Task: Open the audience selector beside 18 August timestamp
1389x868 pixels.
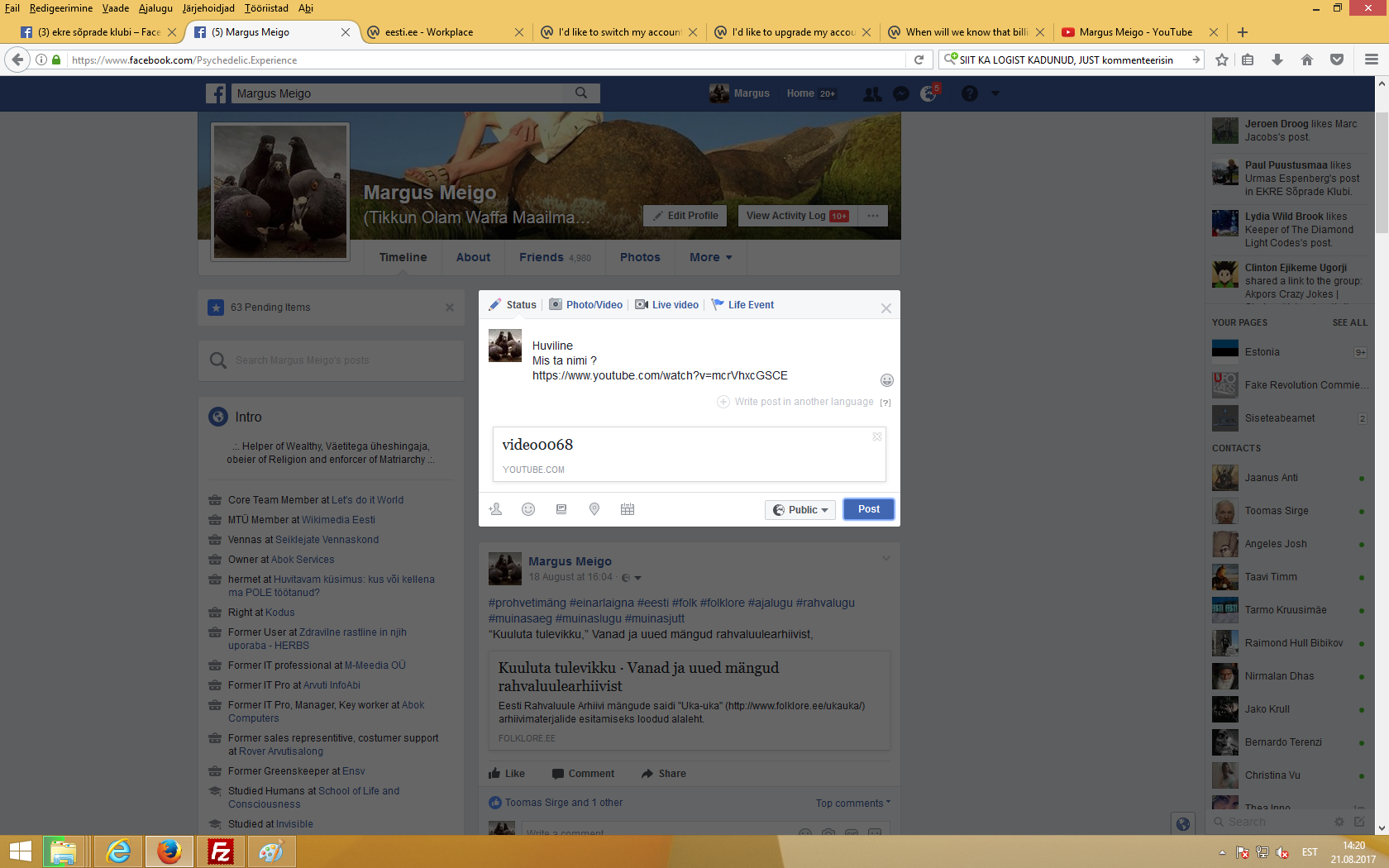Action: tap(631, 578)
